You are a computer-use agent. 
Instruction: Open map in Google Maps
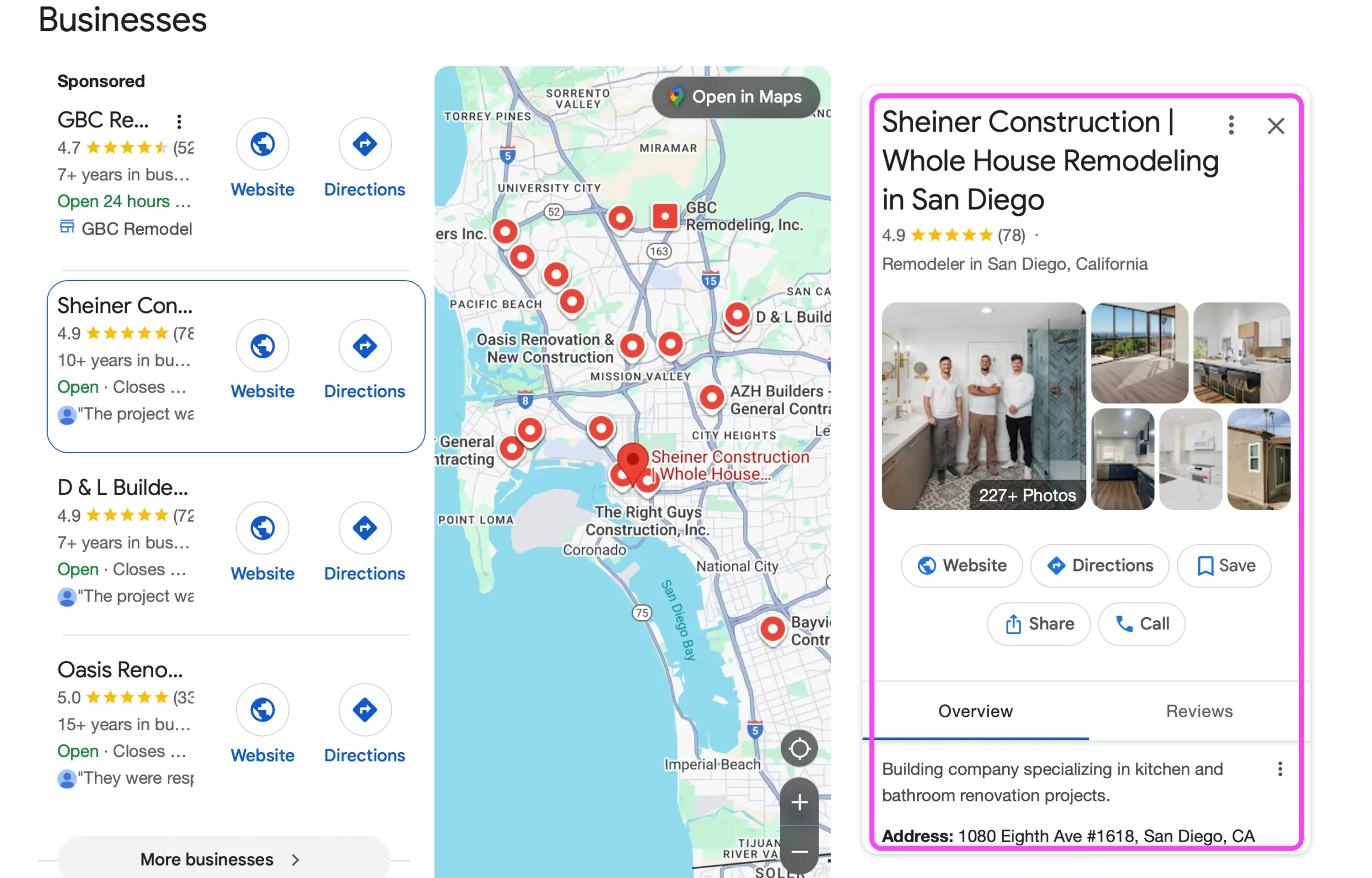tap(736, 97)
